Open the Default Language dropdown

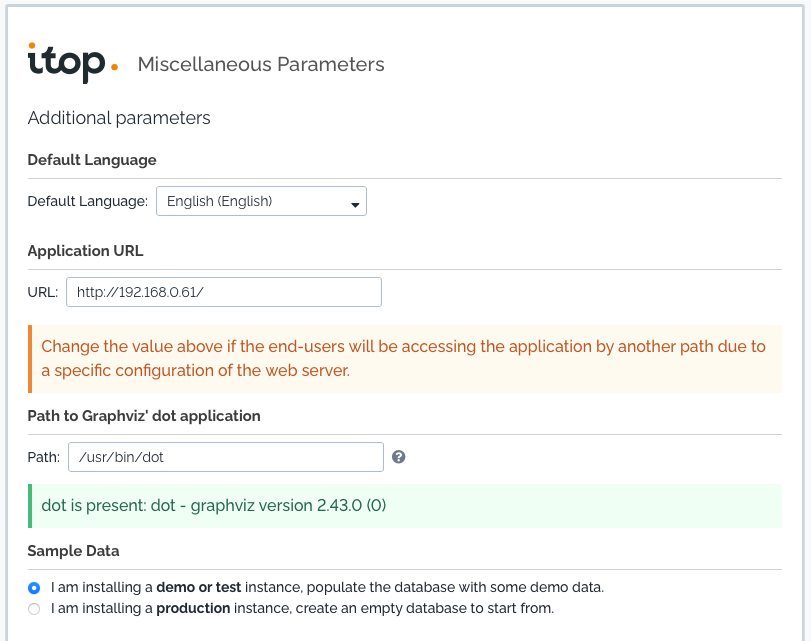(261, 201)
